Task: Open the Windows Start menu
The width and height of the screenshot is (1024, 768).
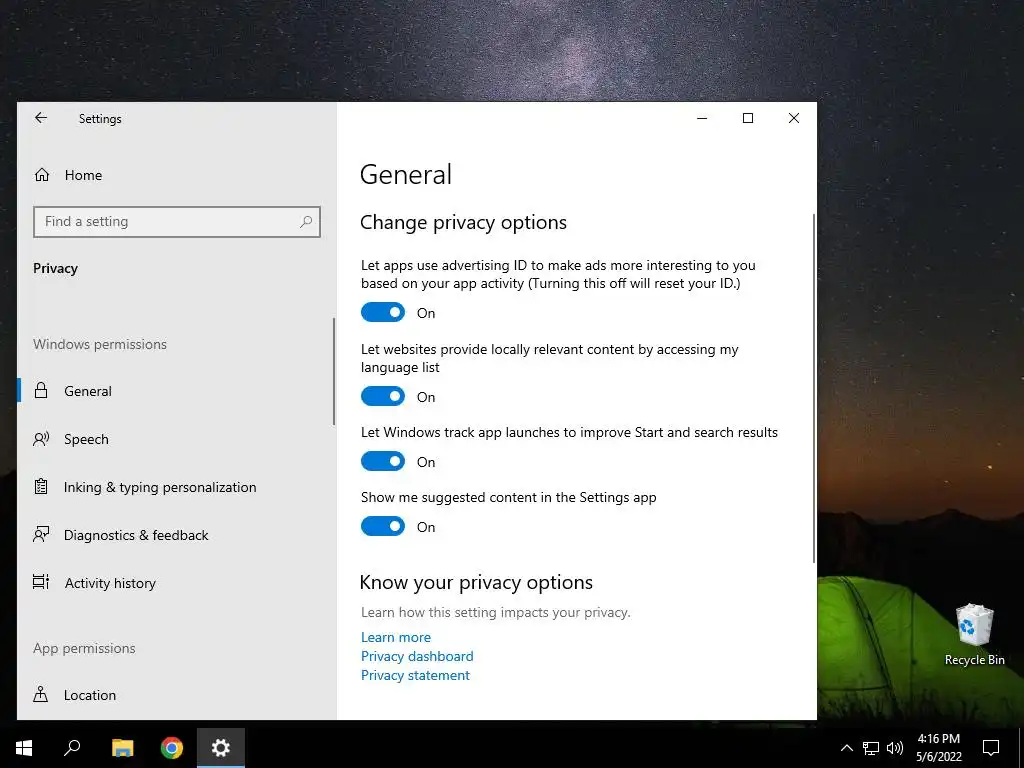Action: [x=24, y=748]
